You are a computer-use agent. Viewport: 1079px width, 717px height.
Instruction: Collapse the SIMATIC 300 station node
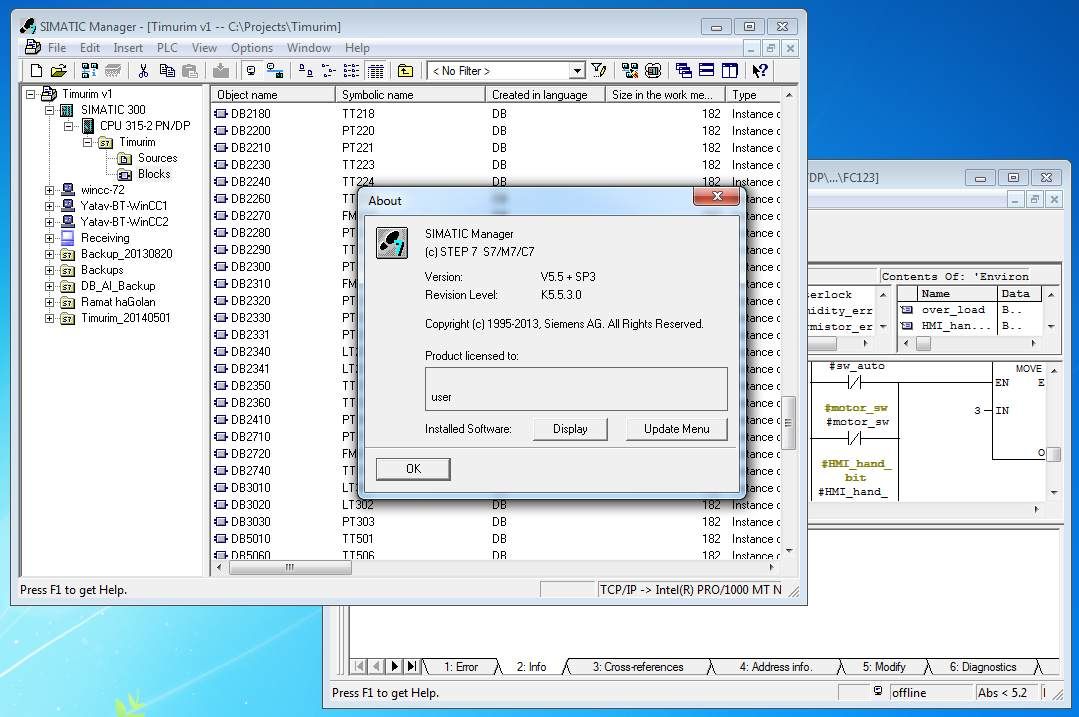point(50,110)
